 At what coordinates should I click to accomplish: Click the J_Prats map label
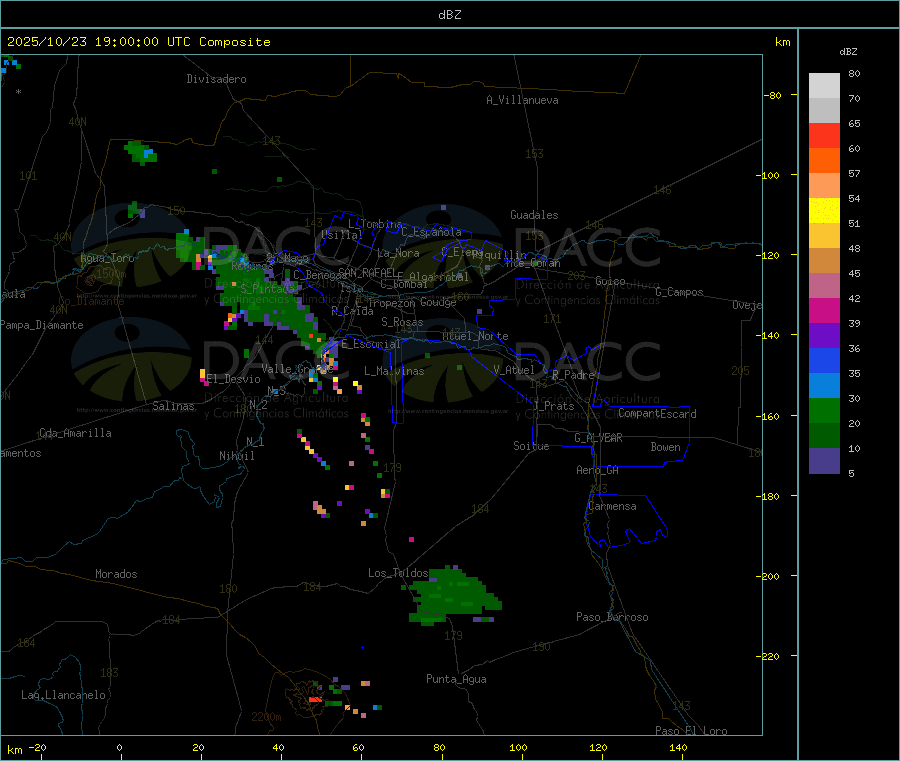(554, 406)
